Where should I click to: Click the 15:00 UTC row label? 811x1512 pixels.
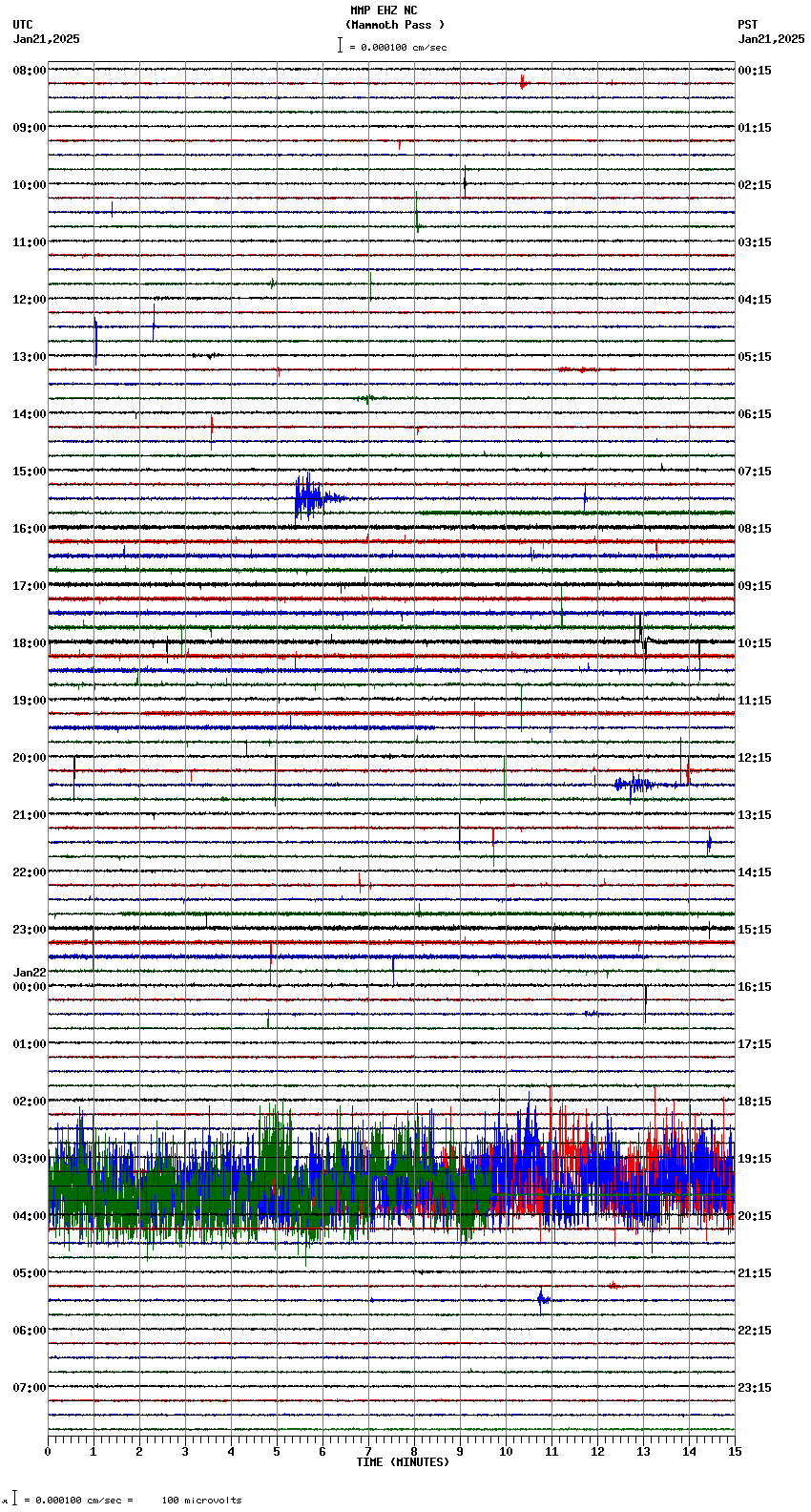30,472
